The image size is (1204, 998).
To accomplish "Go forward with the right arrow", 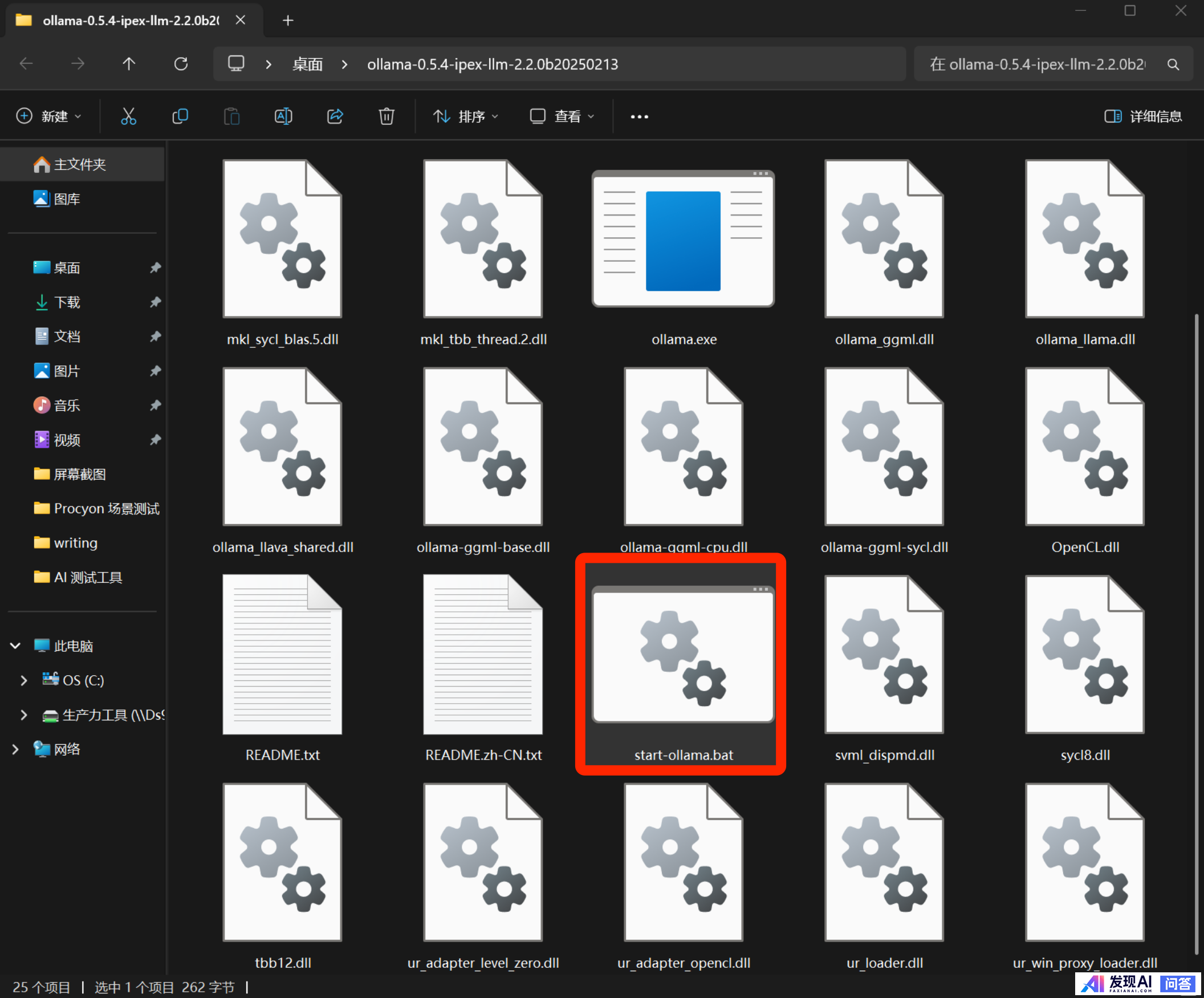I will click(78, 64).
